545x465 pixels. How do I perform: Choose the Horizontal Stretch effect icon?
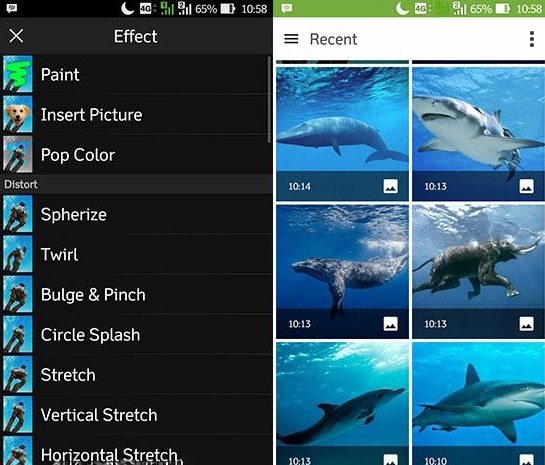[18, 451]
